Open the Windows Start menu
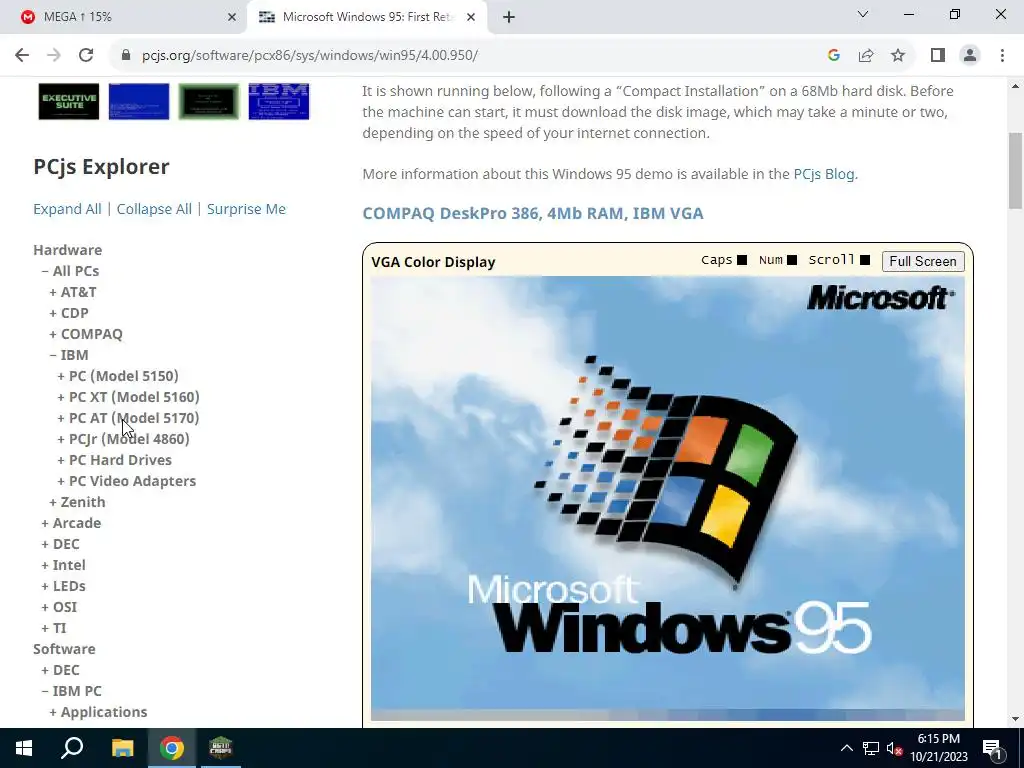The width and height of the screenshot is (1024, 768). [x=24, y=748]
